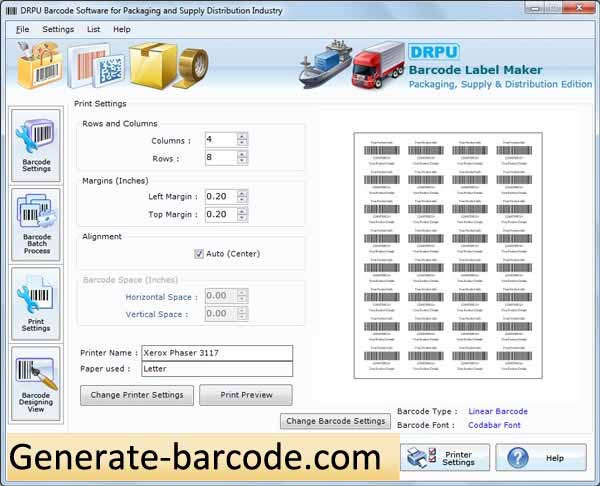Click the Paper used field showing Letter
600x486 pixels.
[x=217, y=369]
